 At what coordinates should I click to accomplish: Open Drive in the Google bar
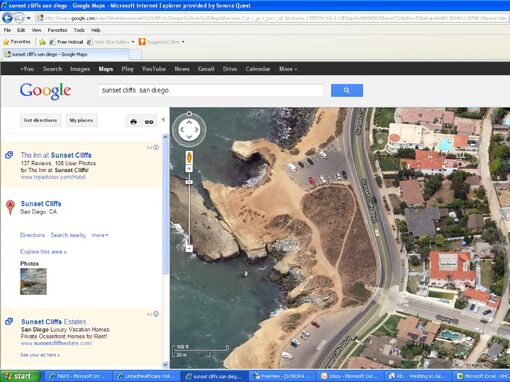[x=230, y=69]
